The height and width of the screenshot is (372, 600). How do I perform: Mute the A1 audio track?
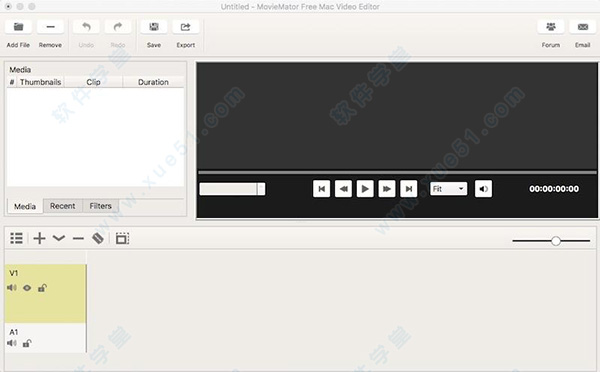point(12,343)
